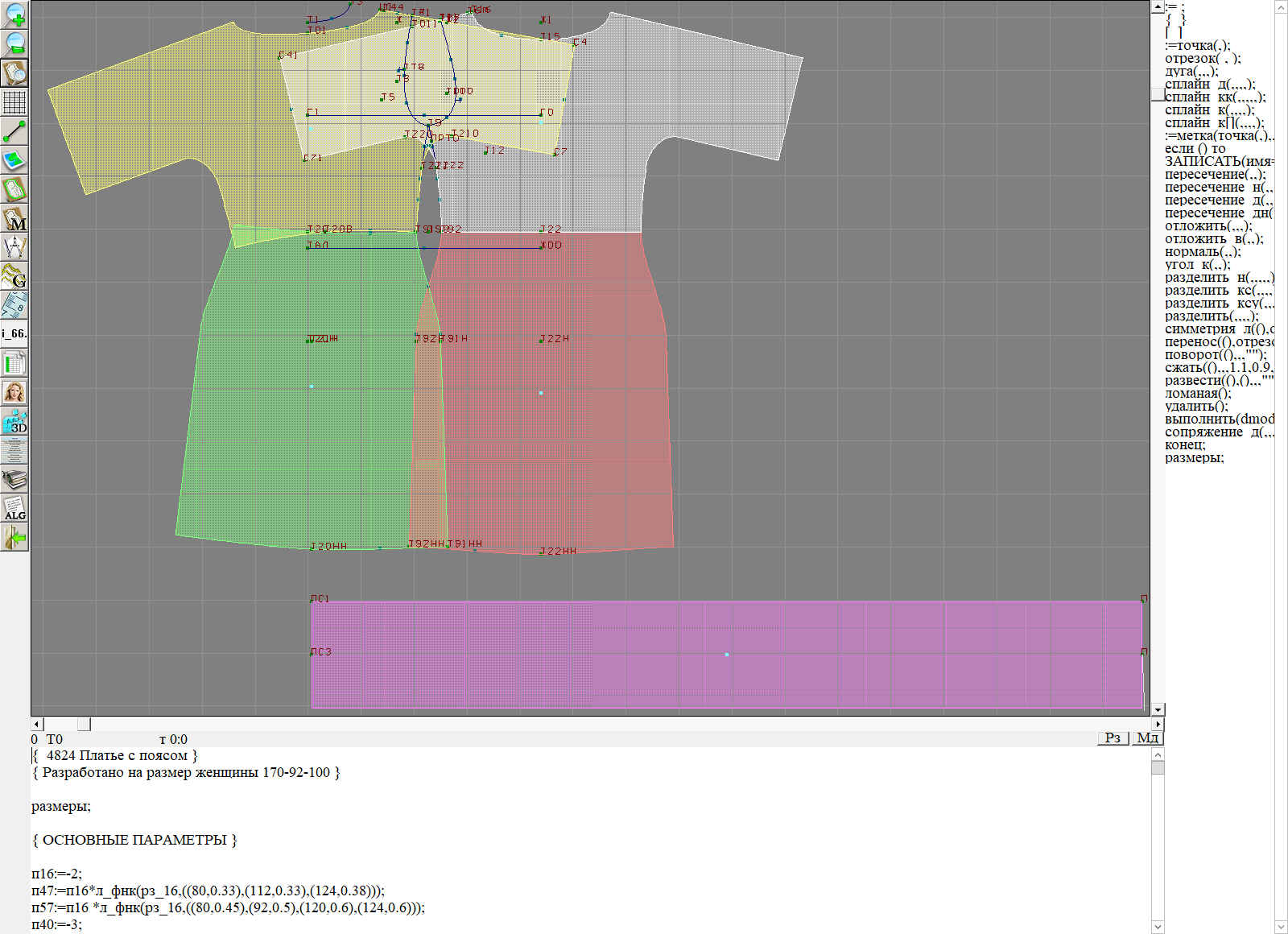Open the 3D view tool
The height and width of the screenshot is (934, 1288).
[x=14, y=421]
